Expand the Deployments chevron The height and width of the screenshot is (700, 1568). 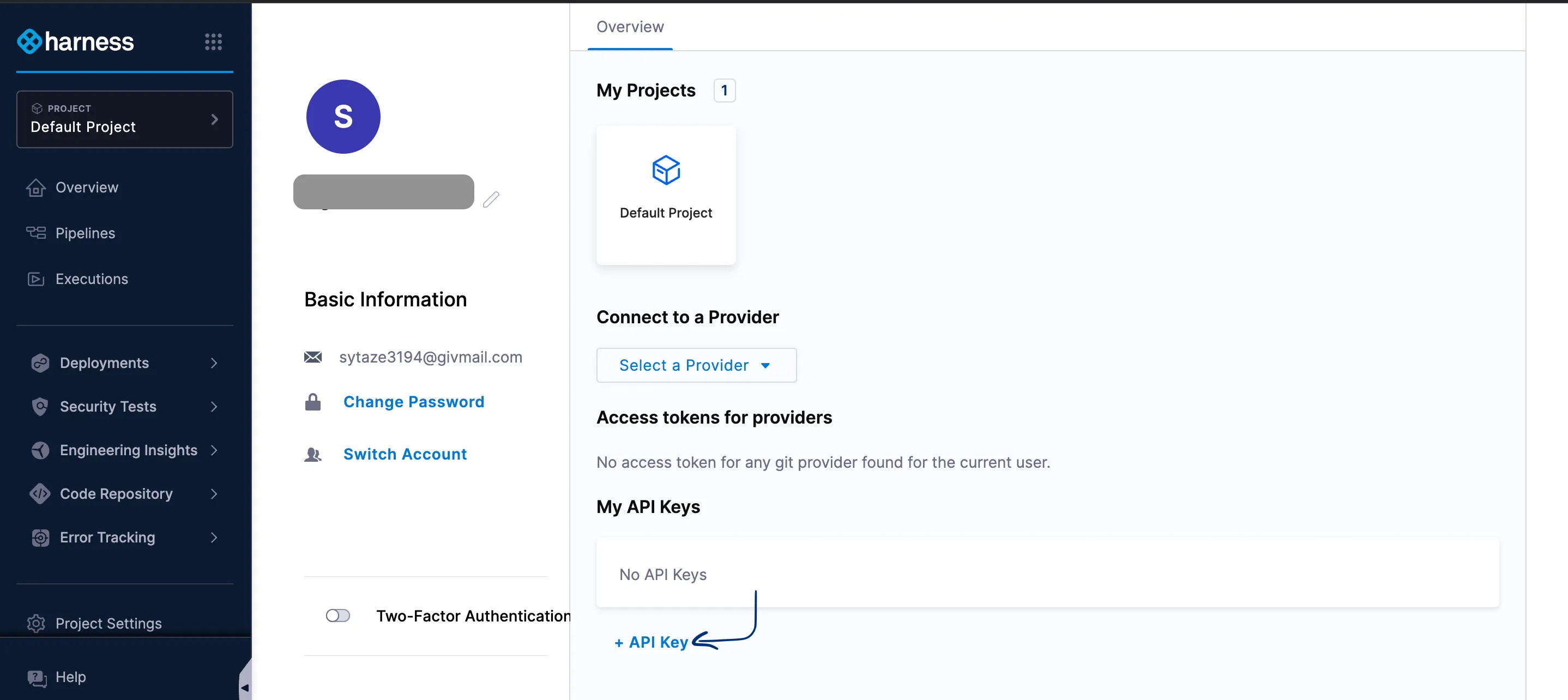(x=214, y=364)
